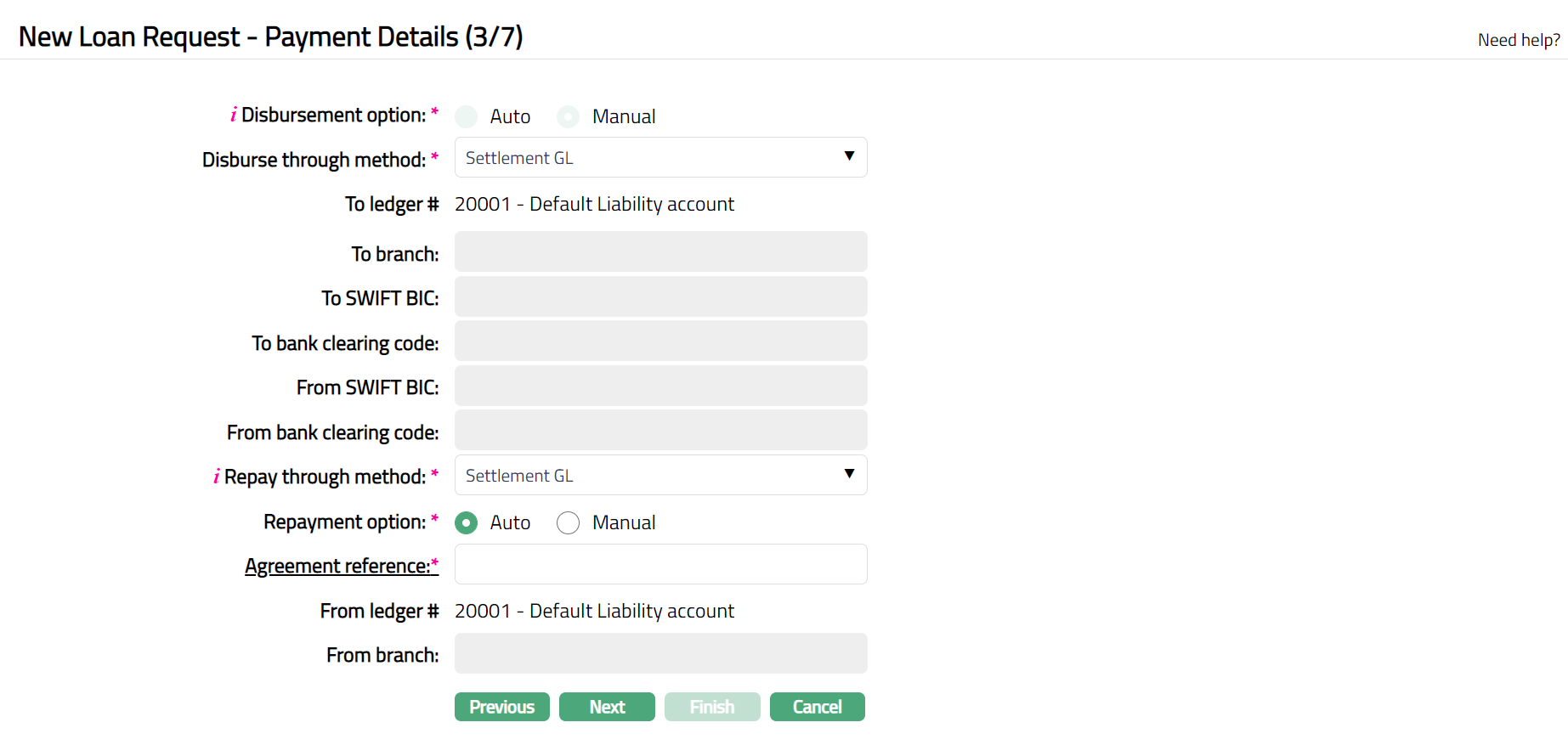This screenshot has width=1568, height=745.
Task: Open the Repay through method dropdown
Action: tap(660, 475)
